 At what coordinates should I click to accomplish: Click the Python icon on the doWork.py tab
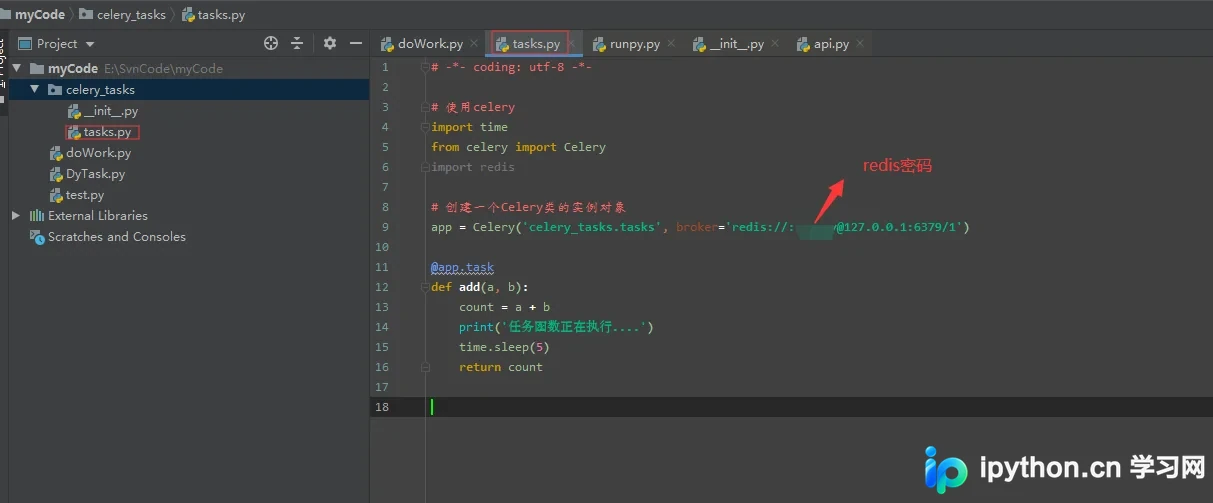pyautogui.click(x=388, y=44)
